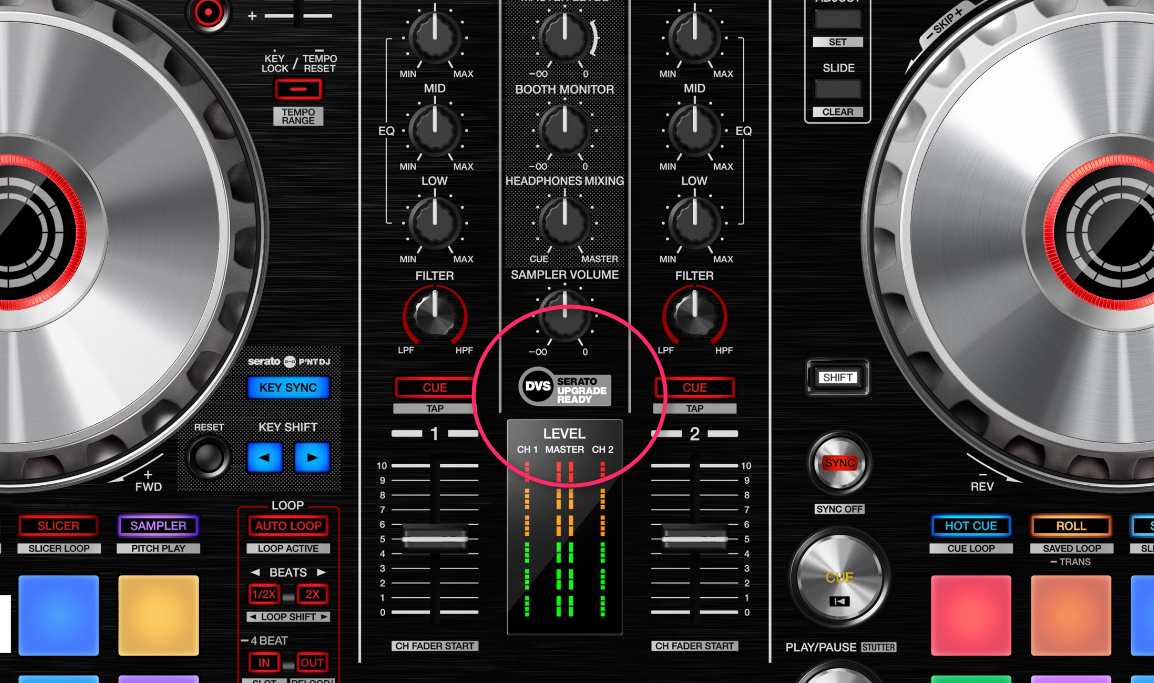Click the channel 1 volume fader
The width and height of the screenshot is (1154, 683).
[x=435, y=539]
